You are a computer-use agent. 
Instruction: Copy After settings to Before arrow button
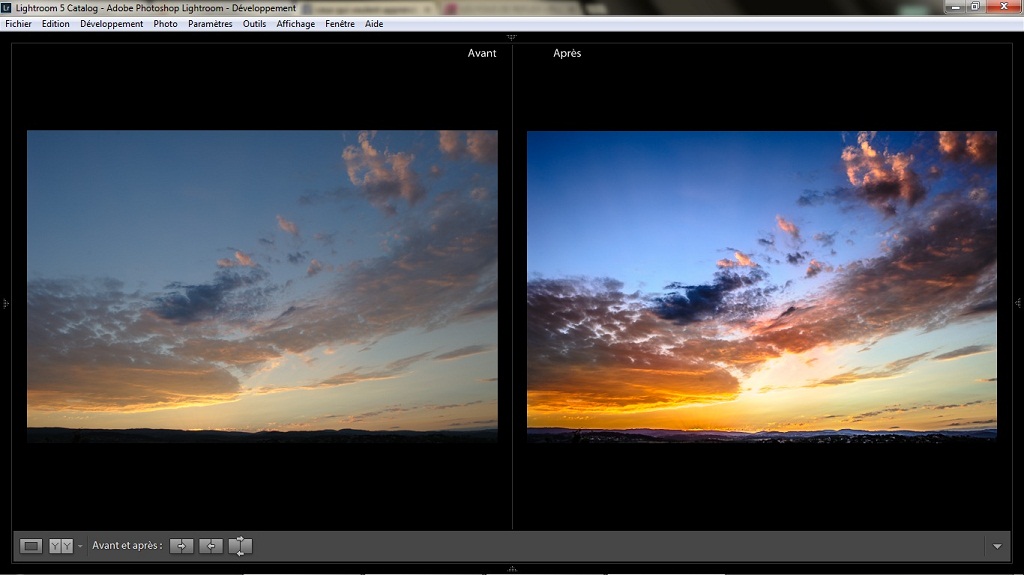point(210,546)
